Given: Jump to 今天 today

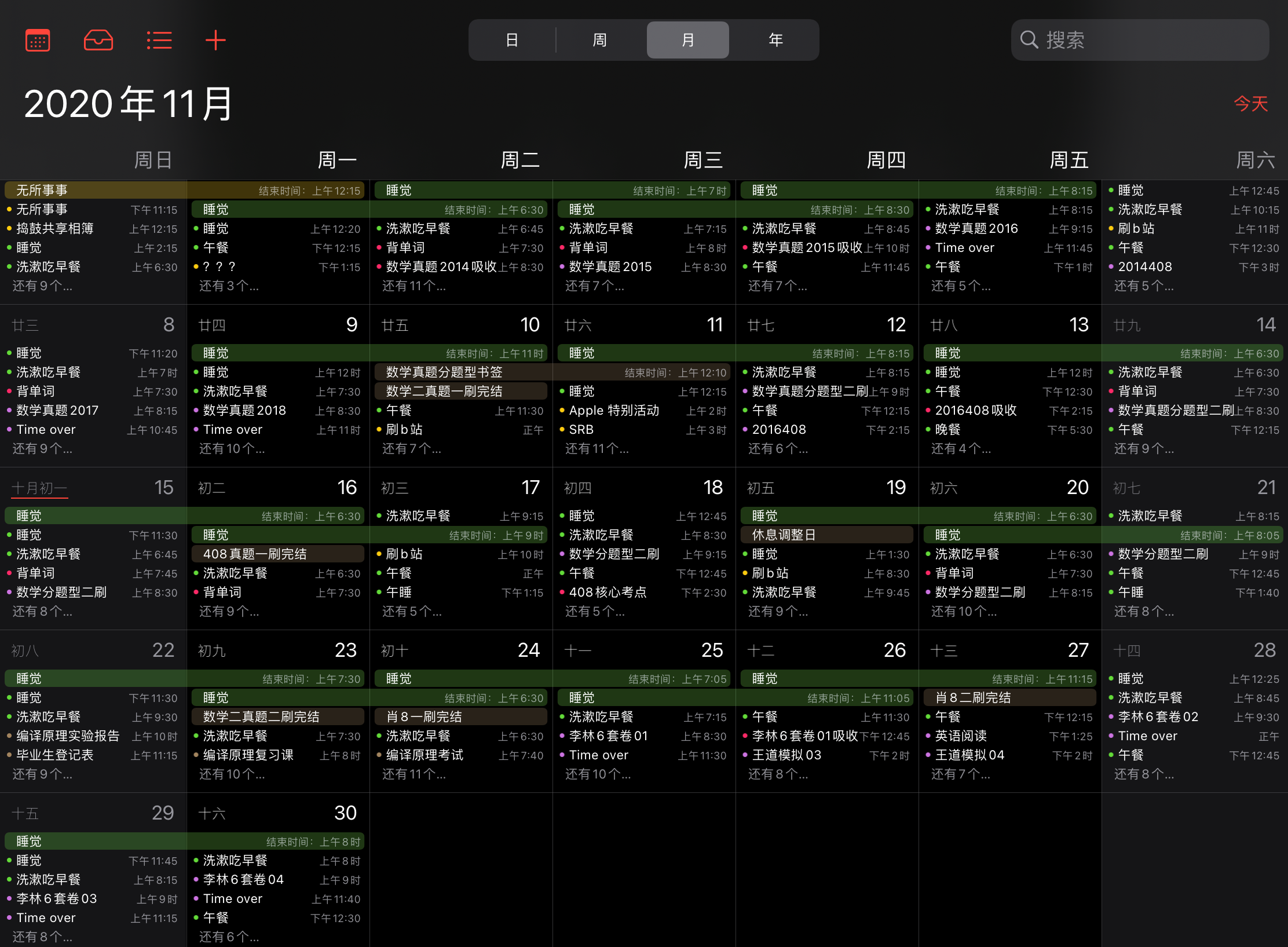Looking at the screenshot, I should point(1250,104).
